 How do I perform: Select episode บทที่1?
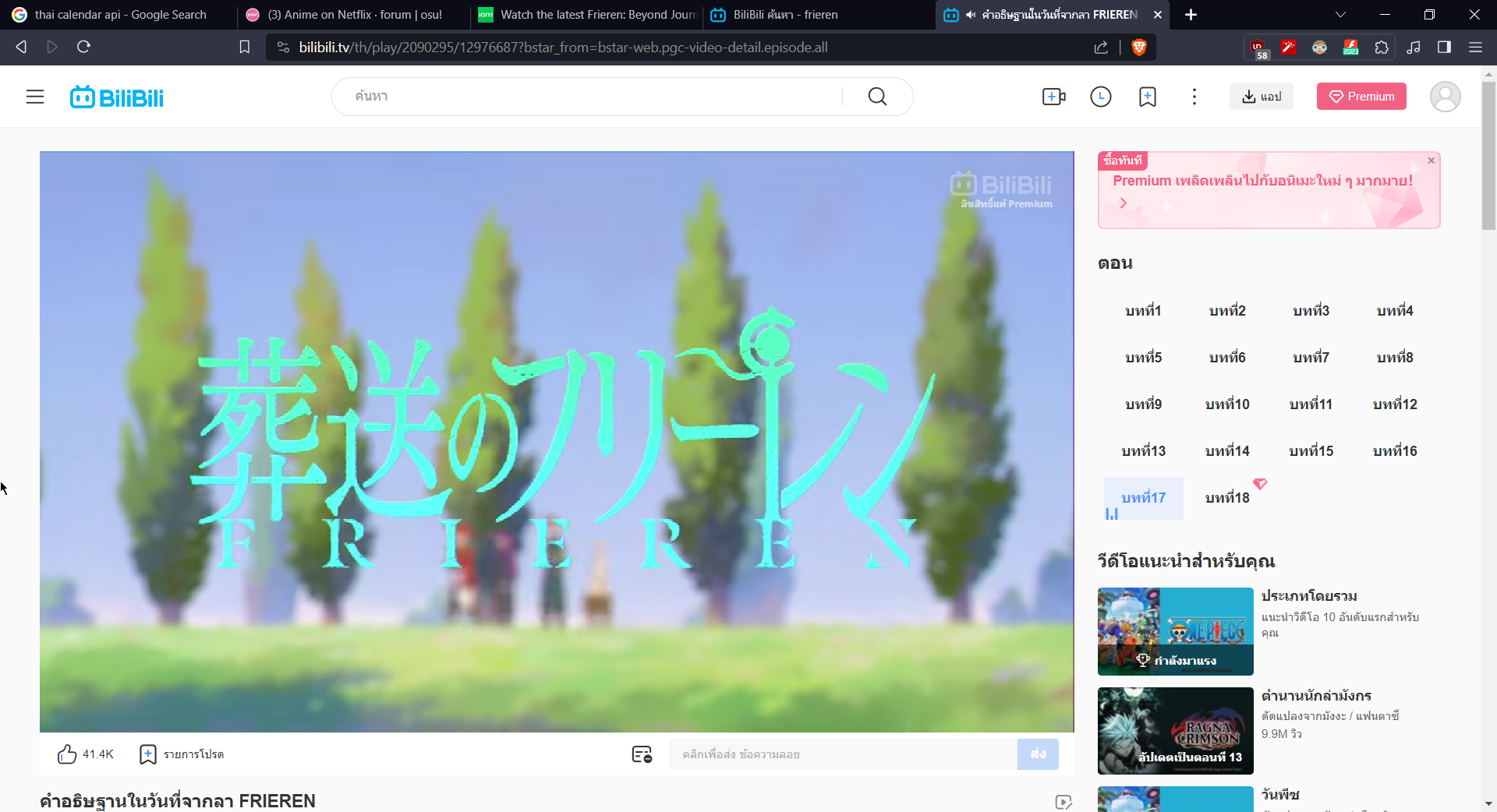click(x=1143, y=311)
